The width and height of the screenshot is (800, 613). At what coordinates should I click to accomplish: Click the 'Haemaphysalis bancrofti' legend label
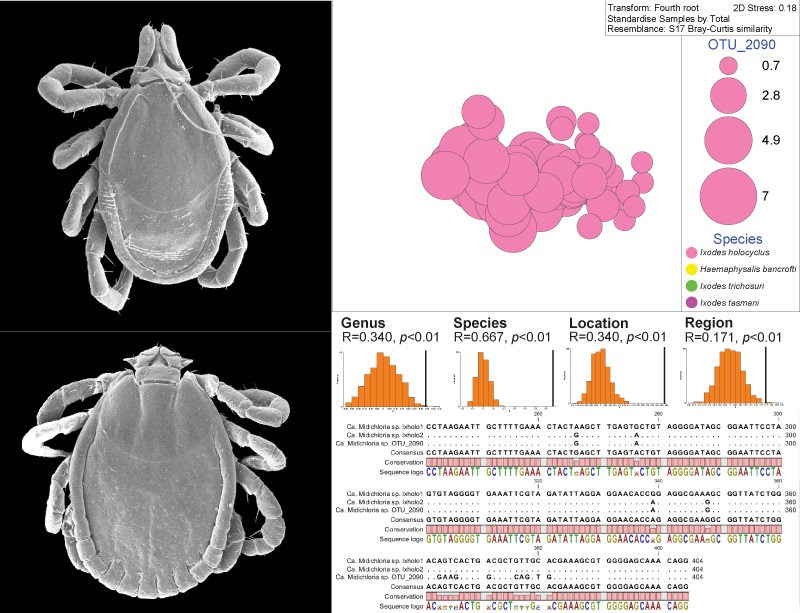[748, 269]
